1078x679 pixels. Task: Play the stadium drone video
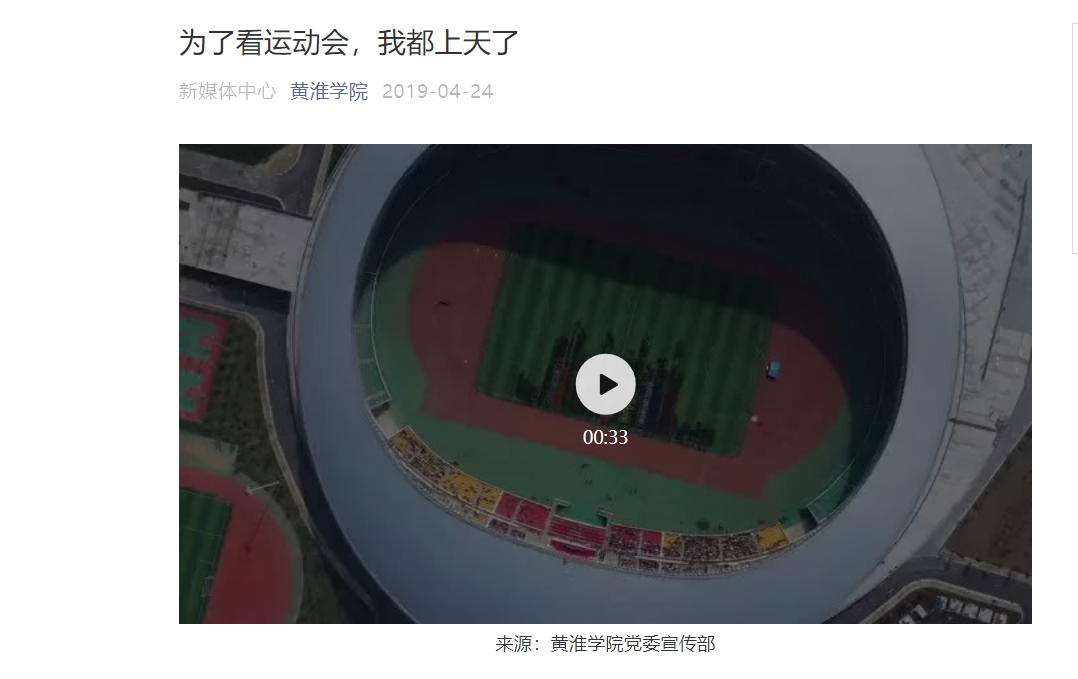point(605,384)
